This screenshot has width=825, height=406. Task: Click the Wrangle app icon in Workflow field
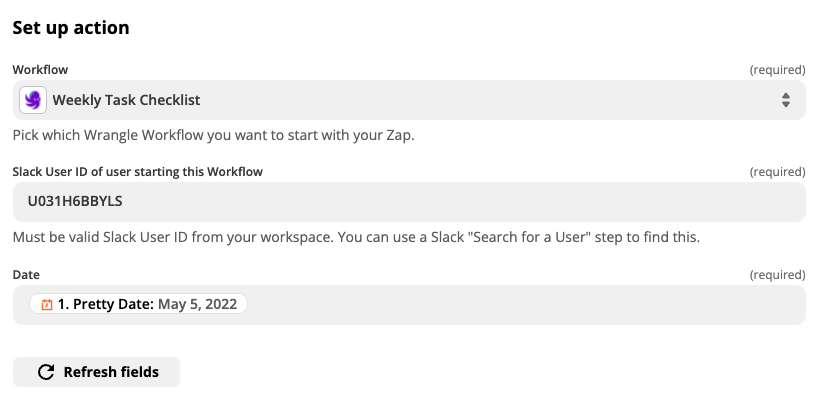click(x=33, y=100)
